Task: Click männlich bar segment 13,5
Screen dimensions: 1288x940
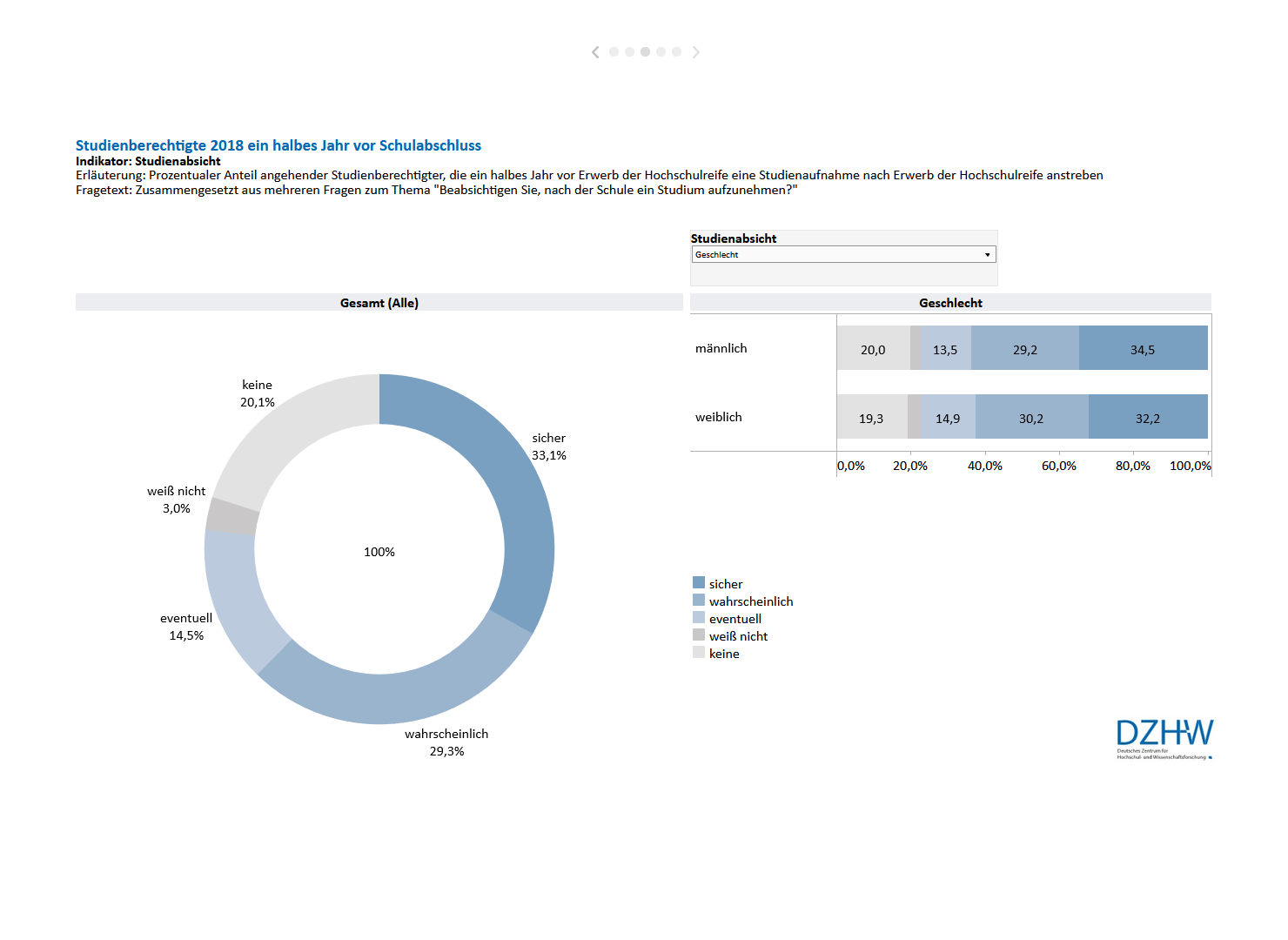Action: point(946,348)
